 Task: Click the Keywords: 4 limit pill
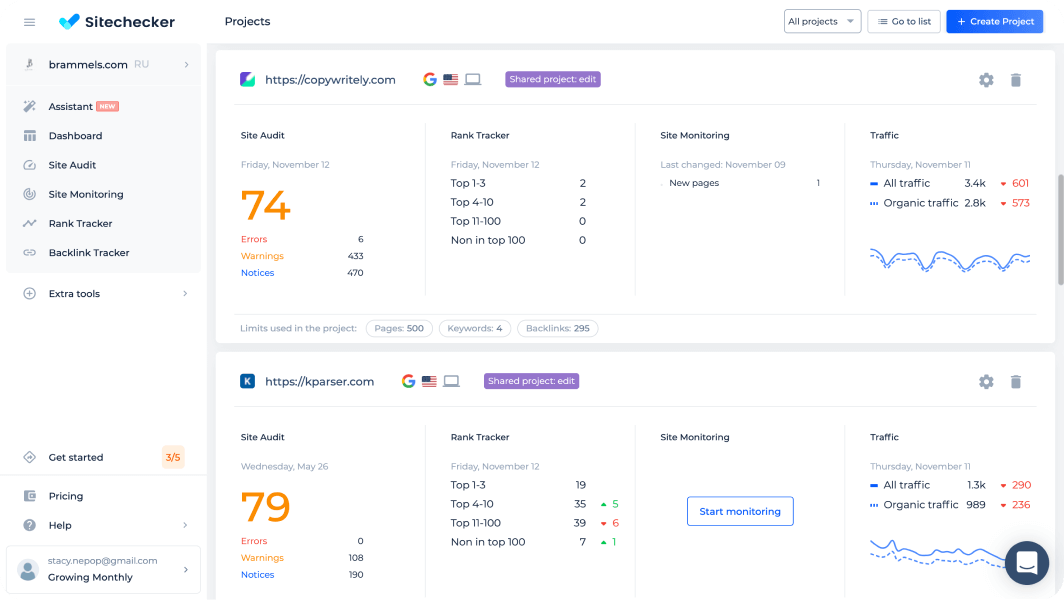click(x=474, y=329)
